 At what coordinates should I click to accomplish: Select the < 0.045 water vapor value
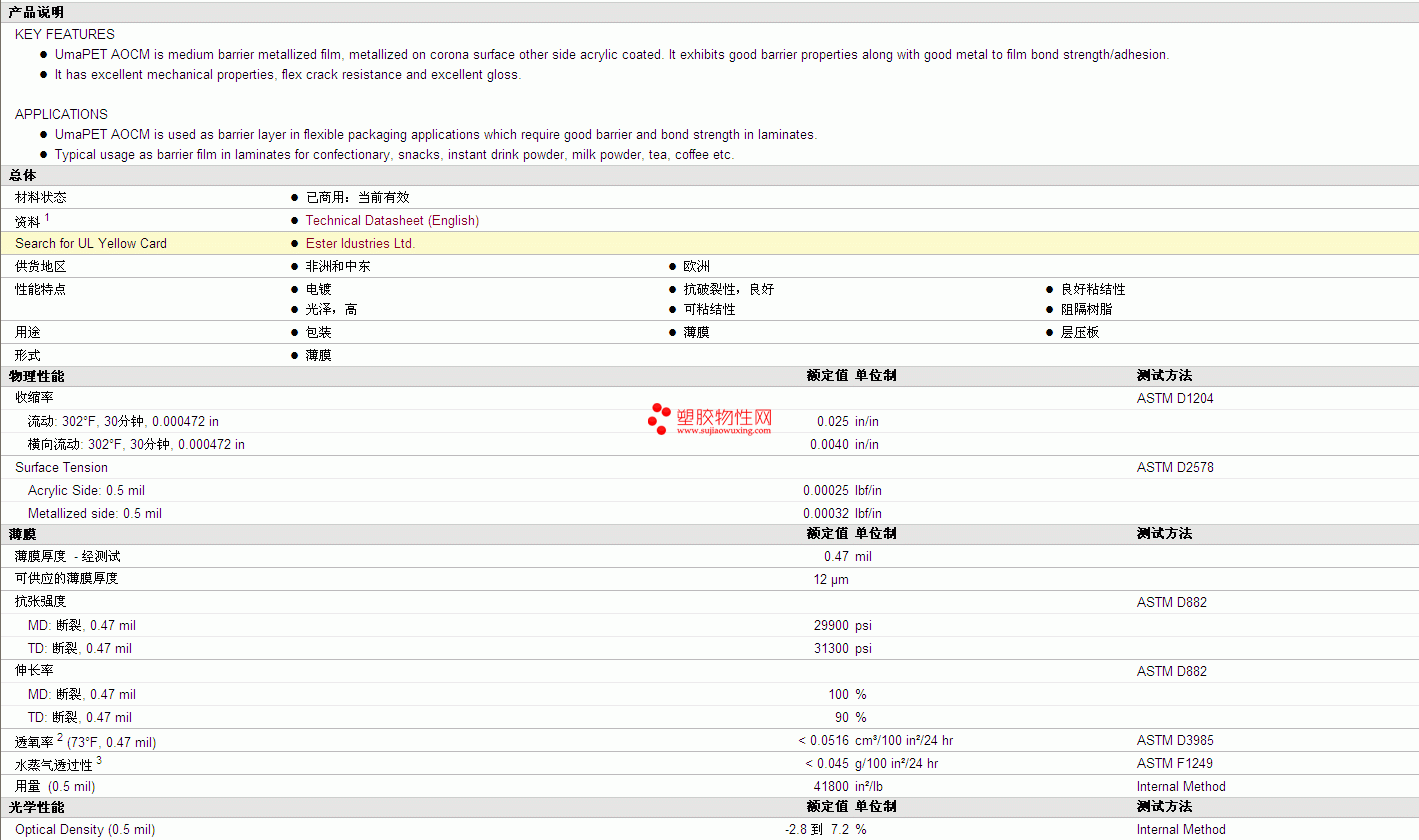(x=827, y=763)
